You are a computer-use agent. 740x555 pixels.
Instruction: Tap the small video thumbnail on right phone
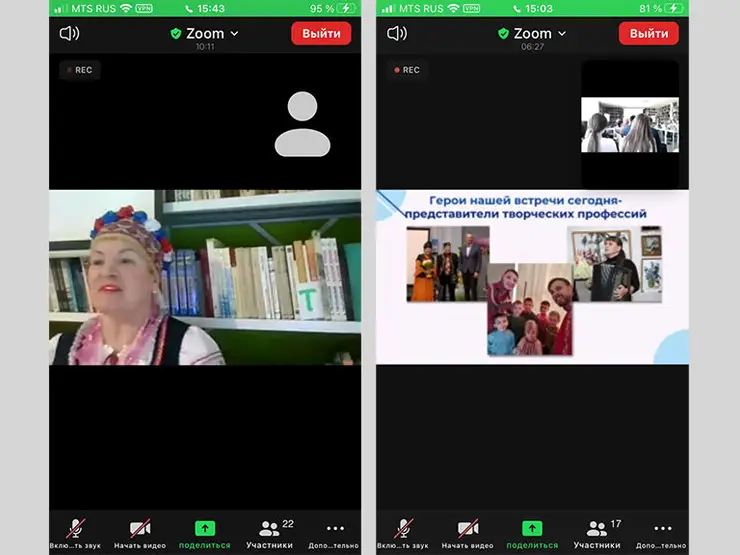[x=629, y=124]
